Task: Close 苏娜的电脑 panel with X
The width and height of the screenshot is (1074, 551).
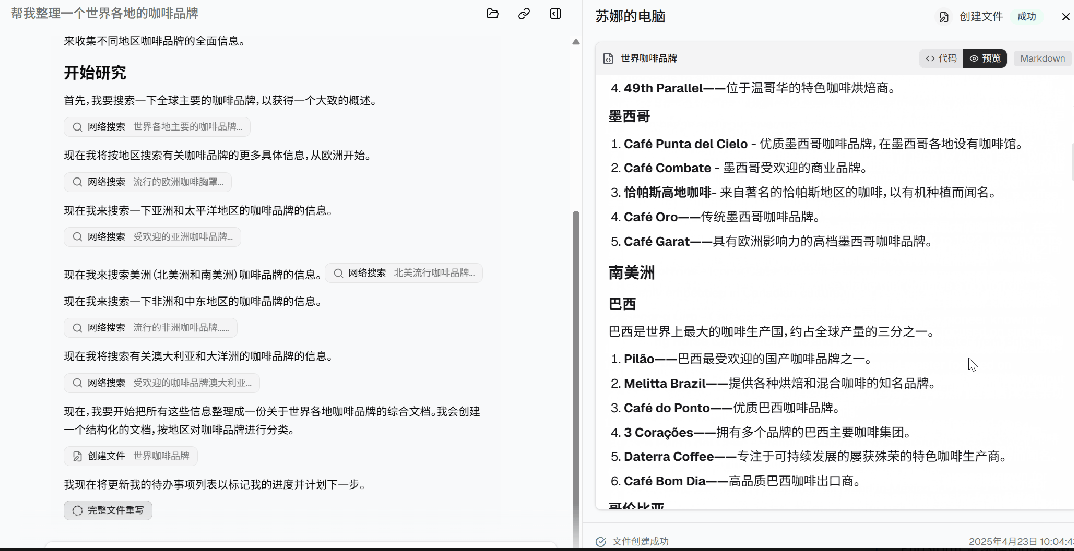Action: [x=1066, y=16]
